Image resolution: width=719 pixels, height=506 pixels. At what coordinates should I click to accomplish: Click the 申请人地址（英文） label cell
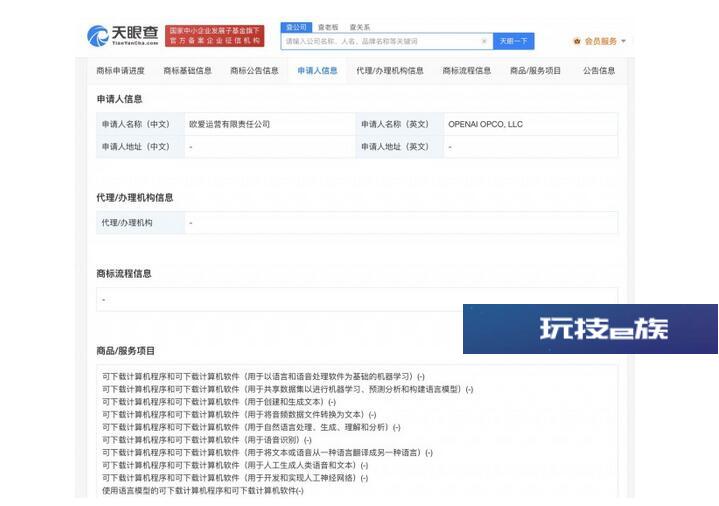399,147
